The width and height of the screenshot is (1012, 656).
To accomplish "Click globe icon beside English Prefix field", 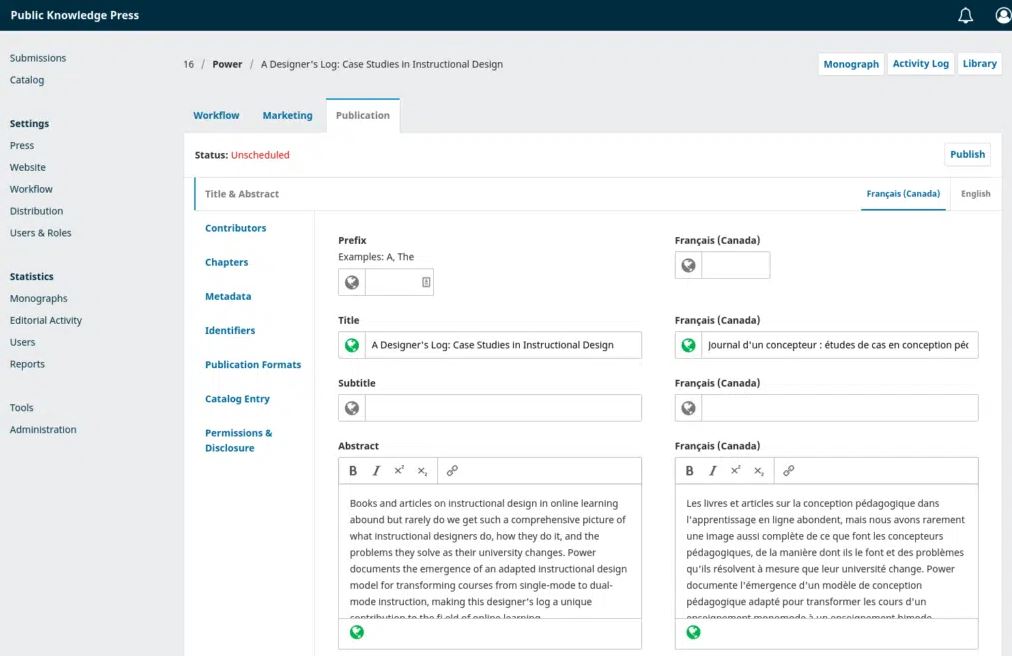I will pos(352,282).
